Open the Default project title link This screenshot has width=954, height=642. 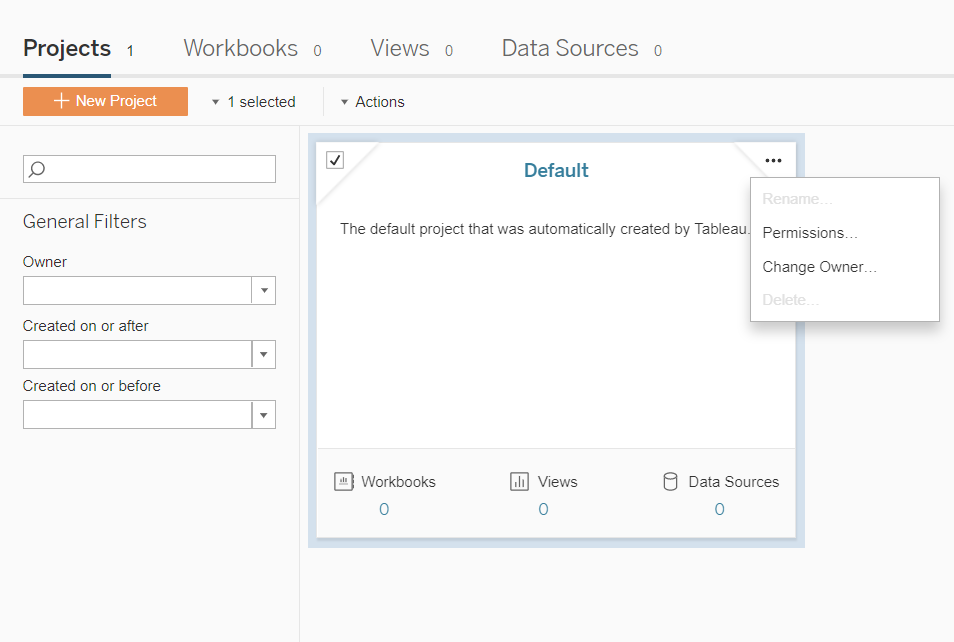click(x=556, y=171)
